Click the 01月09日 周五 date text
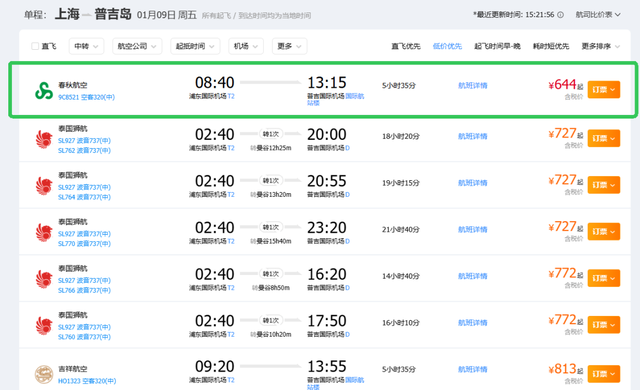Viewport: 640px width, 390px height. (x=167, y=15)
